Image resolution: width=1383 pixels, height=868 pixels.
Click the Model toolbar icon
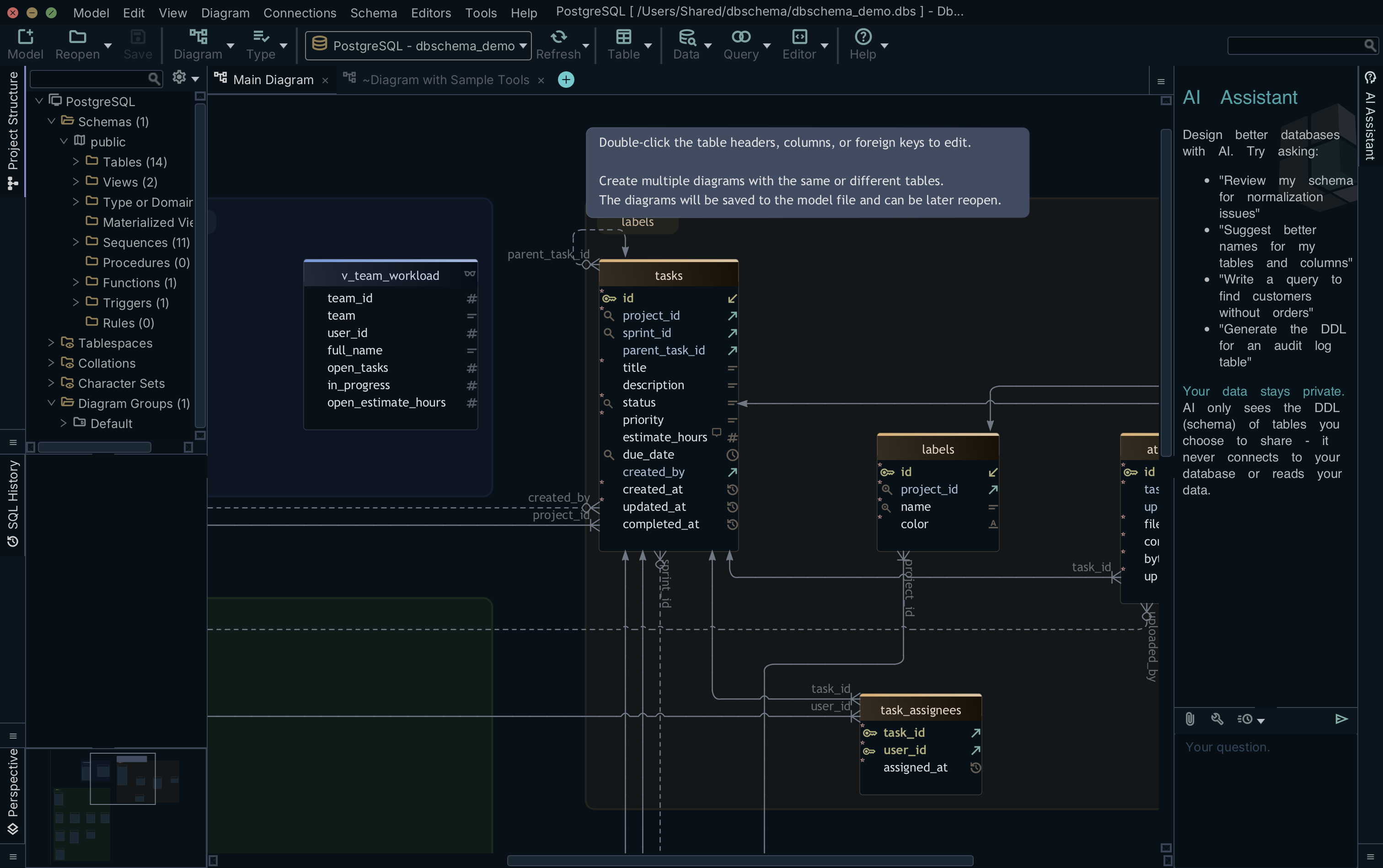tap(25, 38)
